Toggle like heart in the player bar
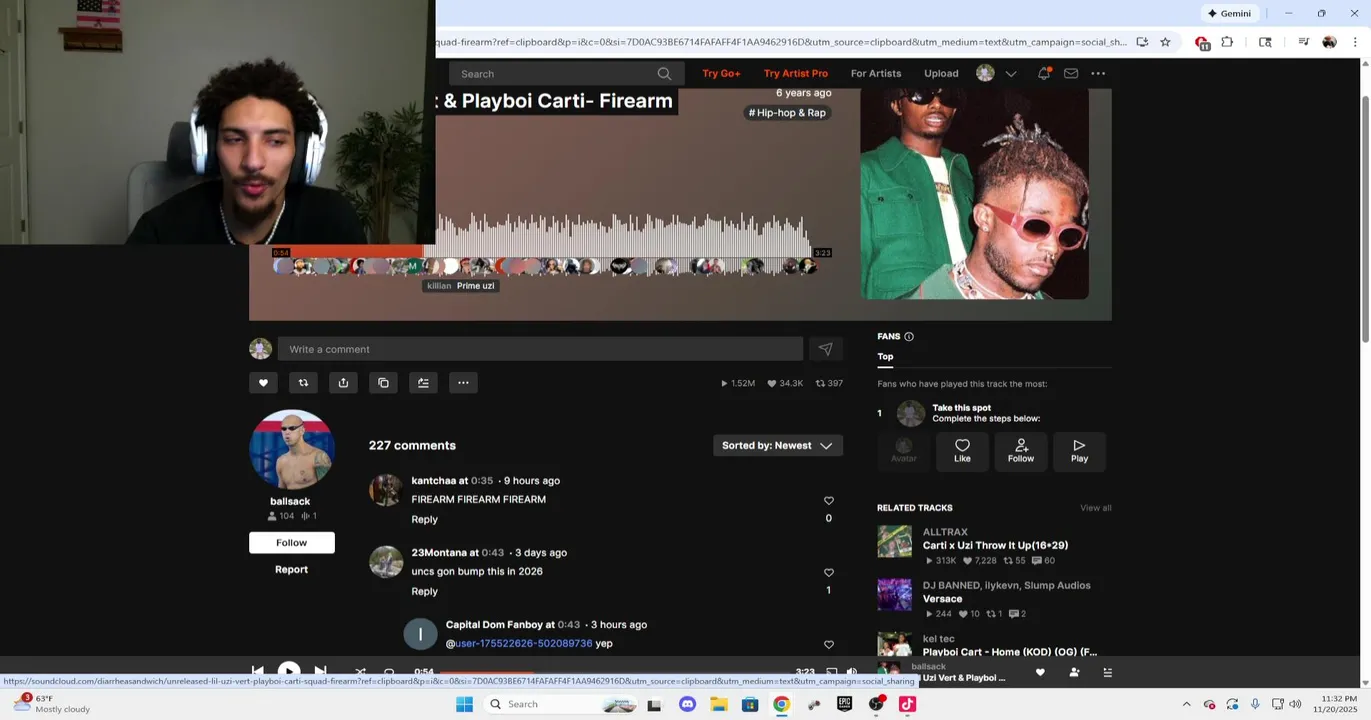The image size is (1371, 720). point(1040,673)
